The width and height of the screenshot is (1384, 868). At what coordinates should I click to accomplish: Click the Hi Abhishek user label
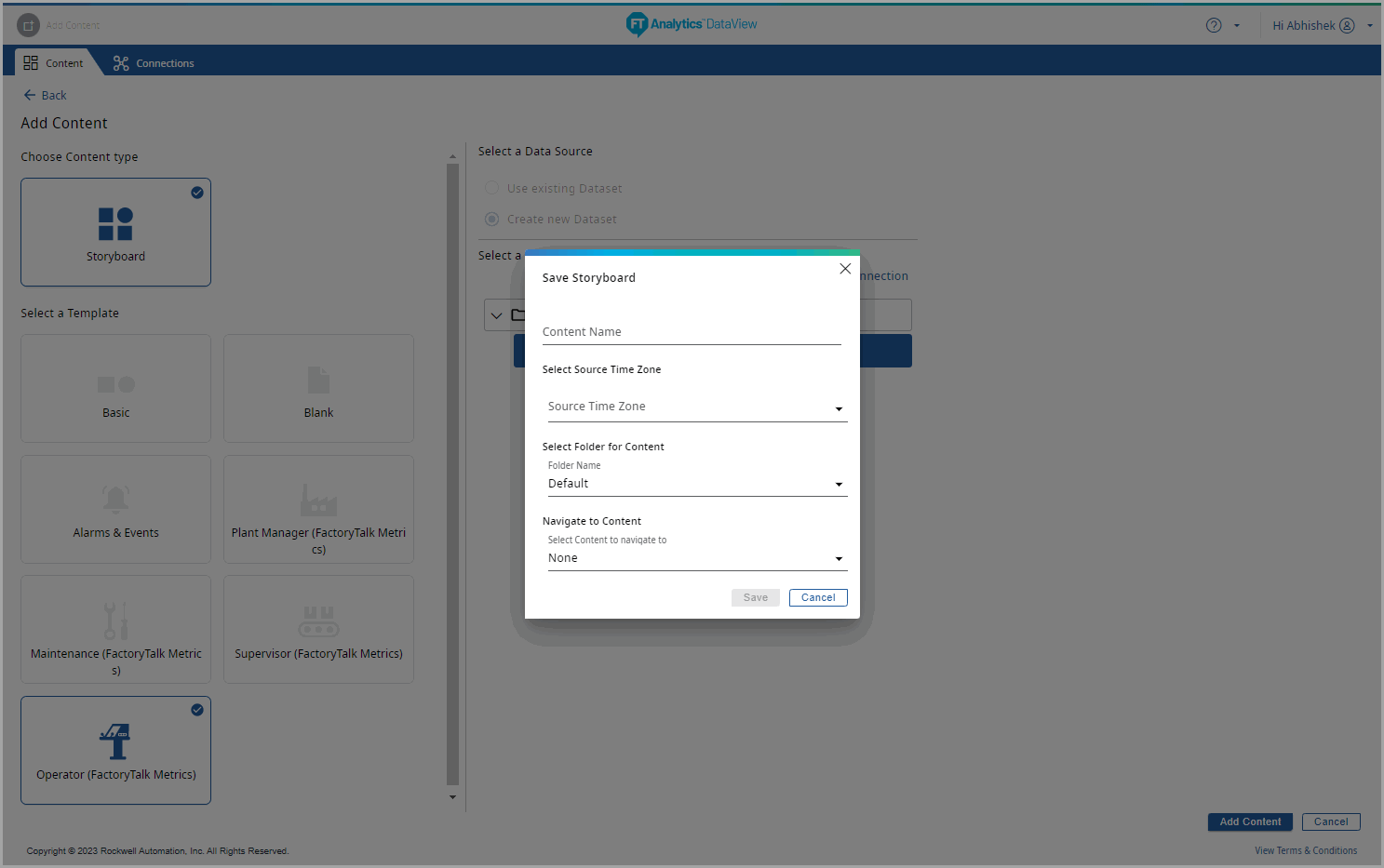(x=1304, y=25)
